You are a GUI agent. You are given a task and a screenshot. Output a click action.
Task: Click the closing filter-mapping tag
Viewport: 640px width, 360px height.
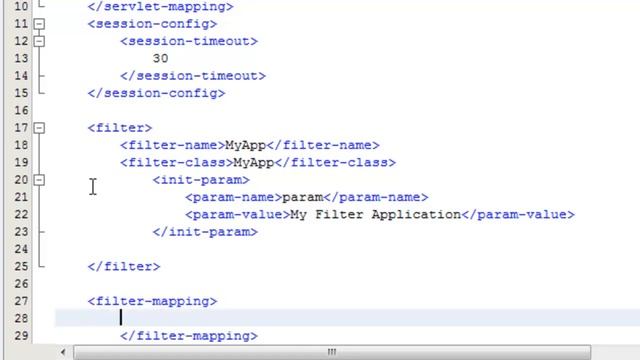coord(189,336)
